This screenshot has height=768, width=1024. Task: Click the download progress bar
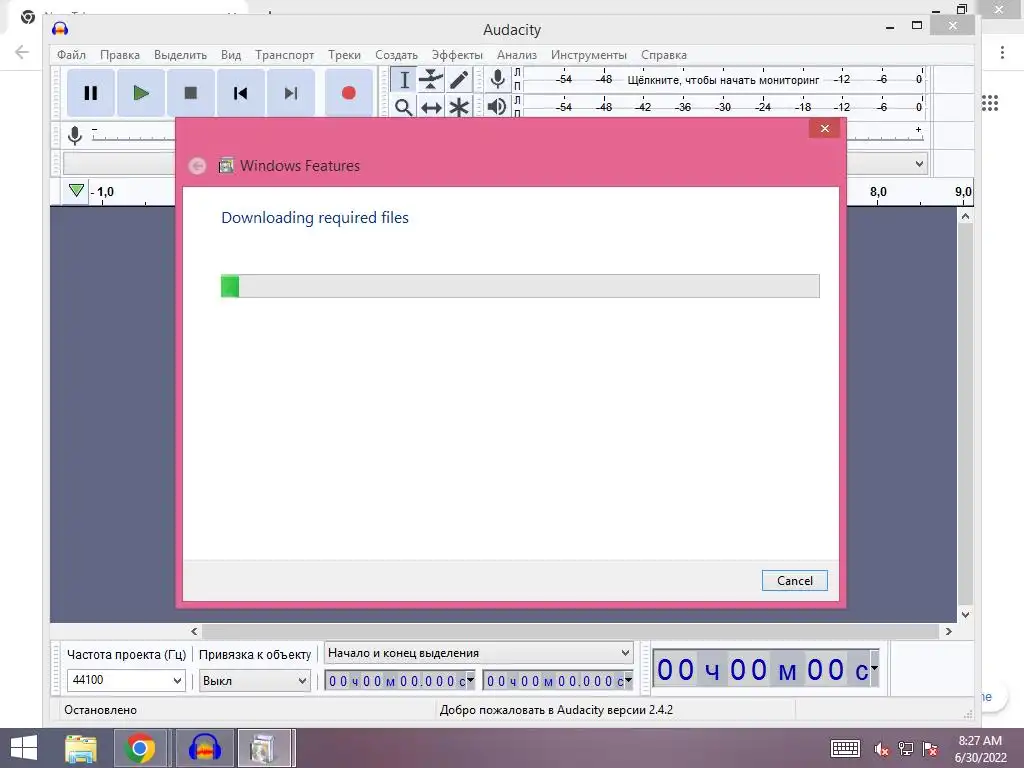pyautogui.click(x=520, y=286)
